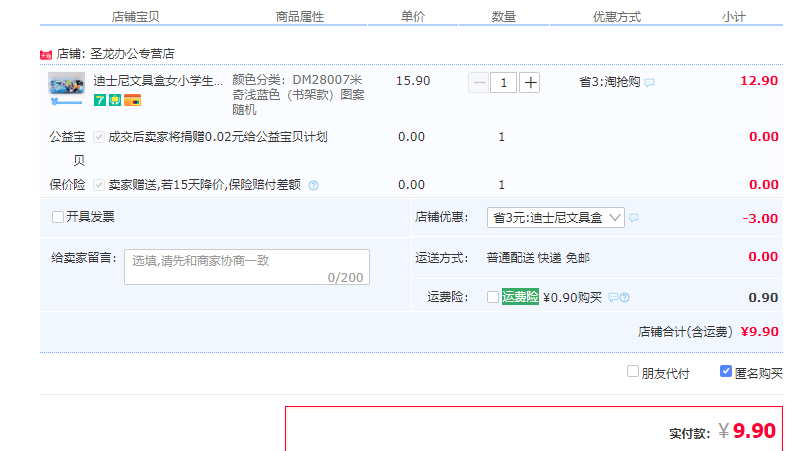The height and width of the screenshot is (451, 809).
Task: Increase quantity with the plus button
Action: click(x=530, y=83)
